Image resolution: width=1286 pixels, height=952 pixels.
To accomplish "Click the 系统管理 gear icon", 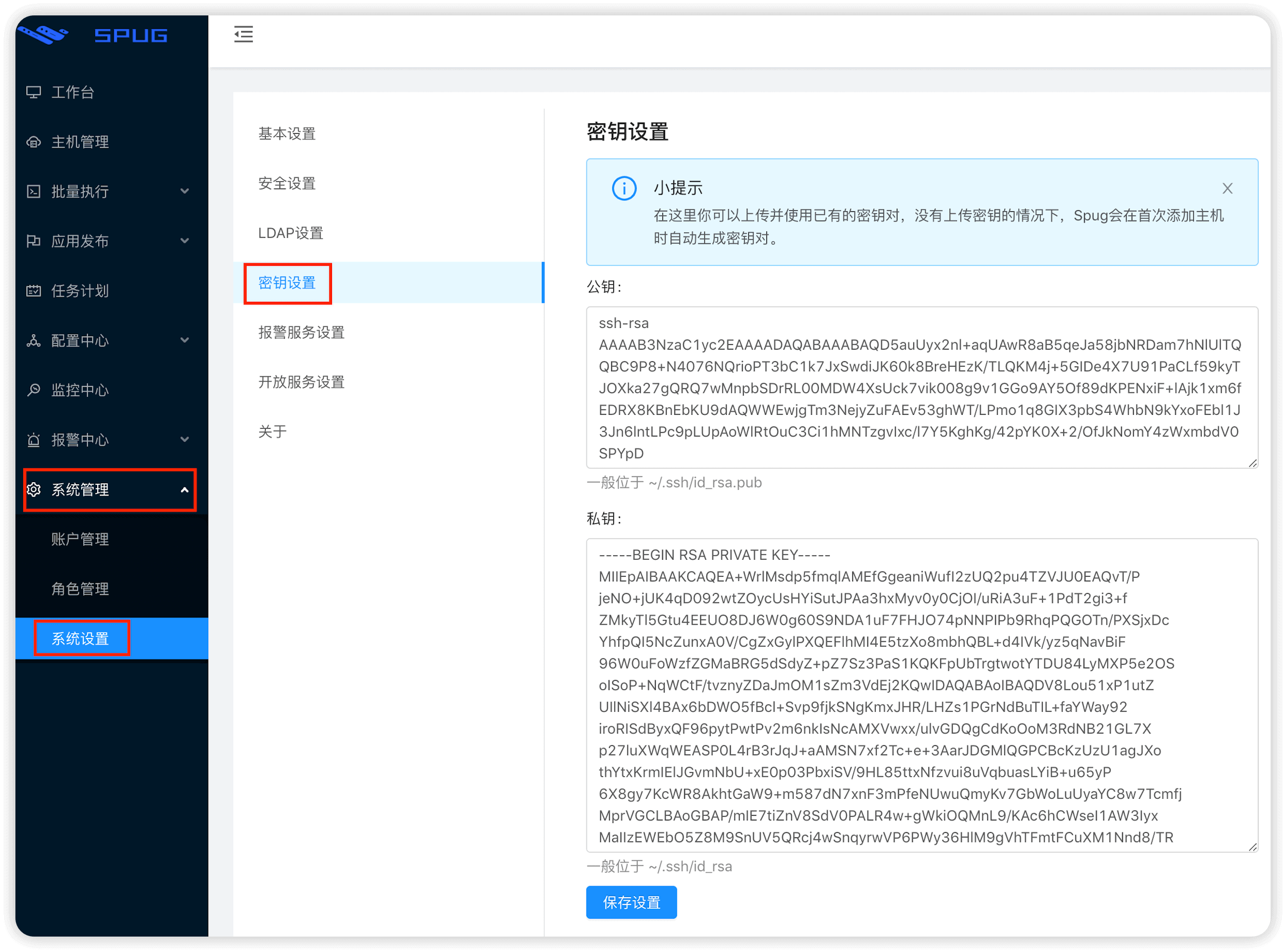I will coord(33,490).
